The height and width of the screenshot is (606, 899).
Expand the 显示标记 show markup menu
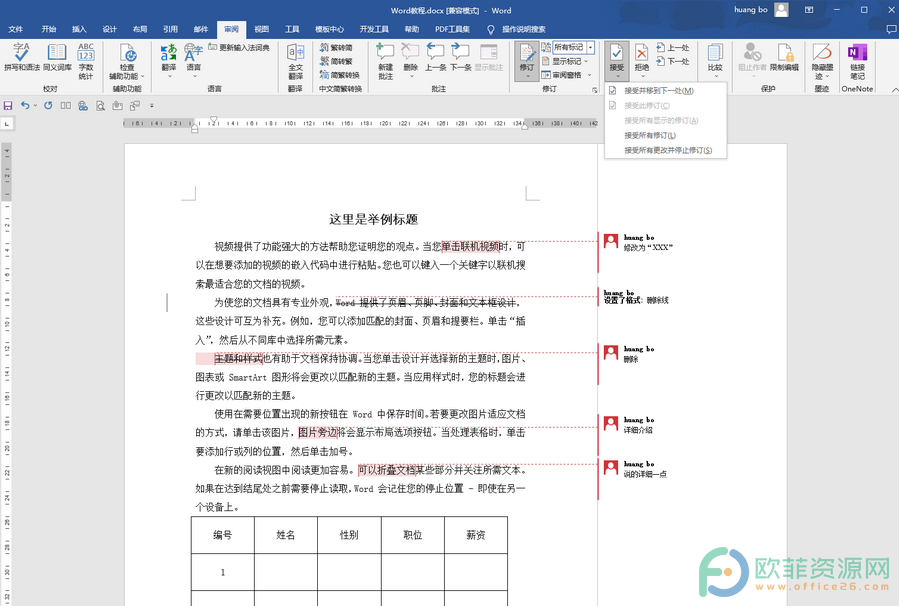(566, 61)
